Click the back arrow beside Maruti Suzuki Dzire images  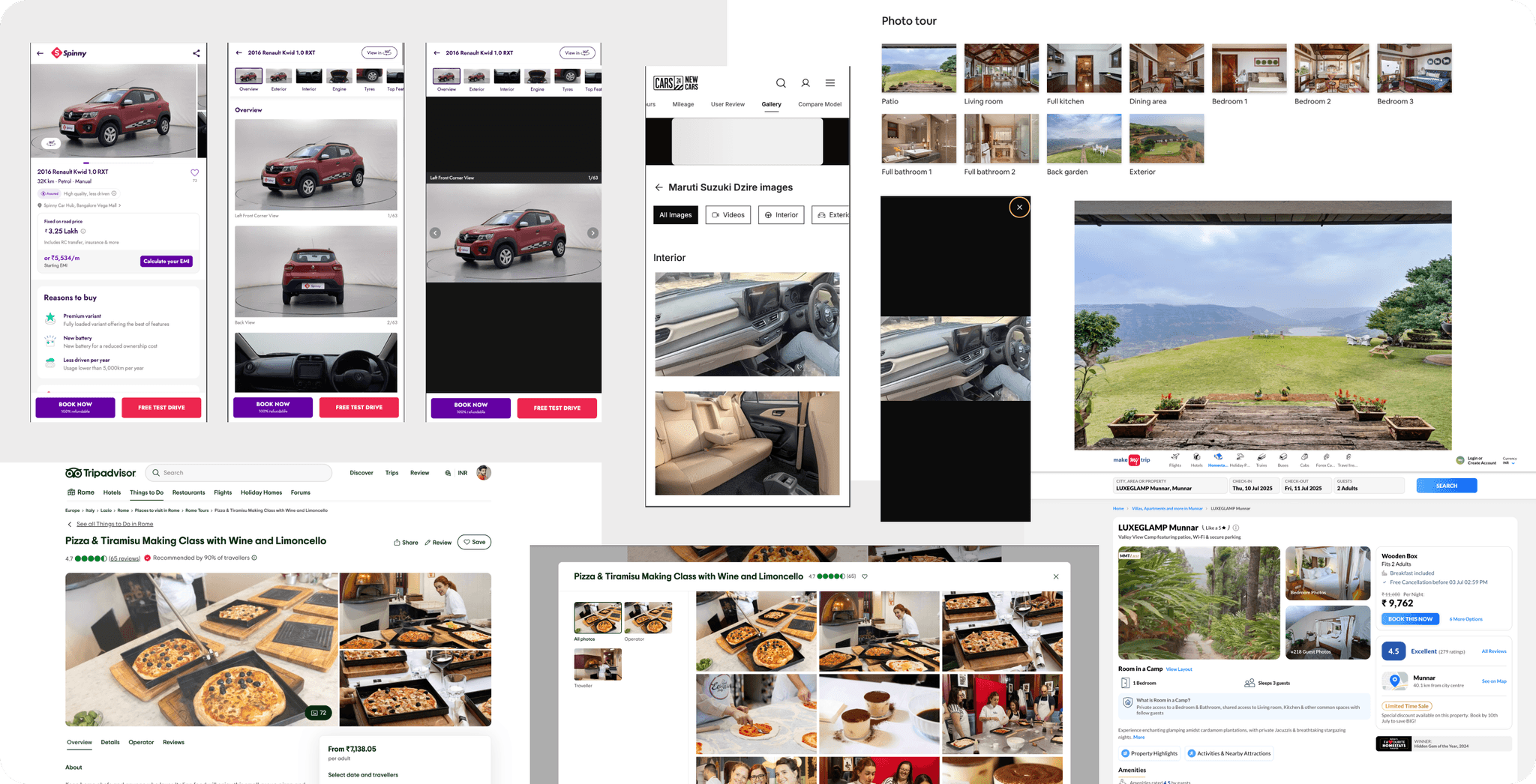click(658, 187)
